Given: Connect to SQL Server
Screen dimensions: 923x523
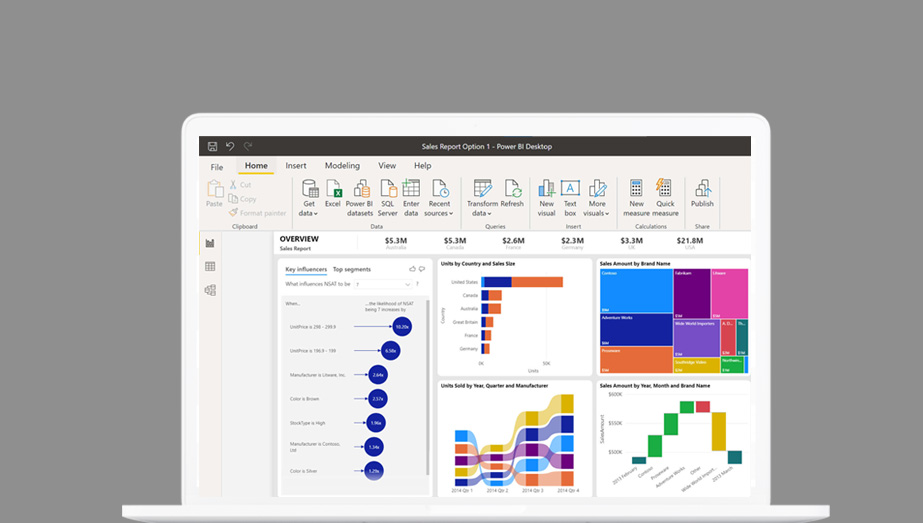Looking at the screenshot, I should click(387, 198).
